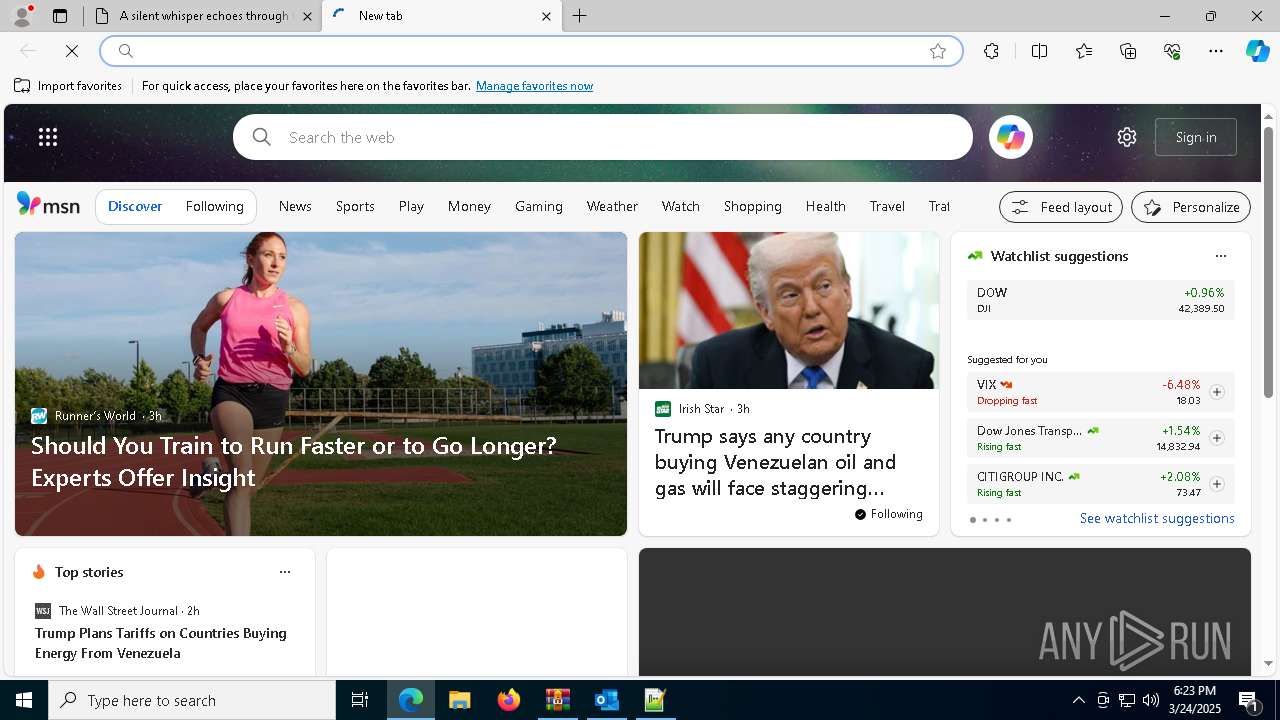This screenshot has height=720, width=1280.
Task: Open the DOW index row
Action: tap(1100, 300)
